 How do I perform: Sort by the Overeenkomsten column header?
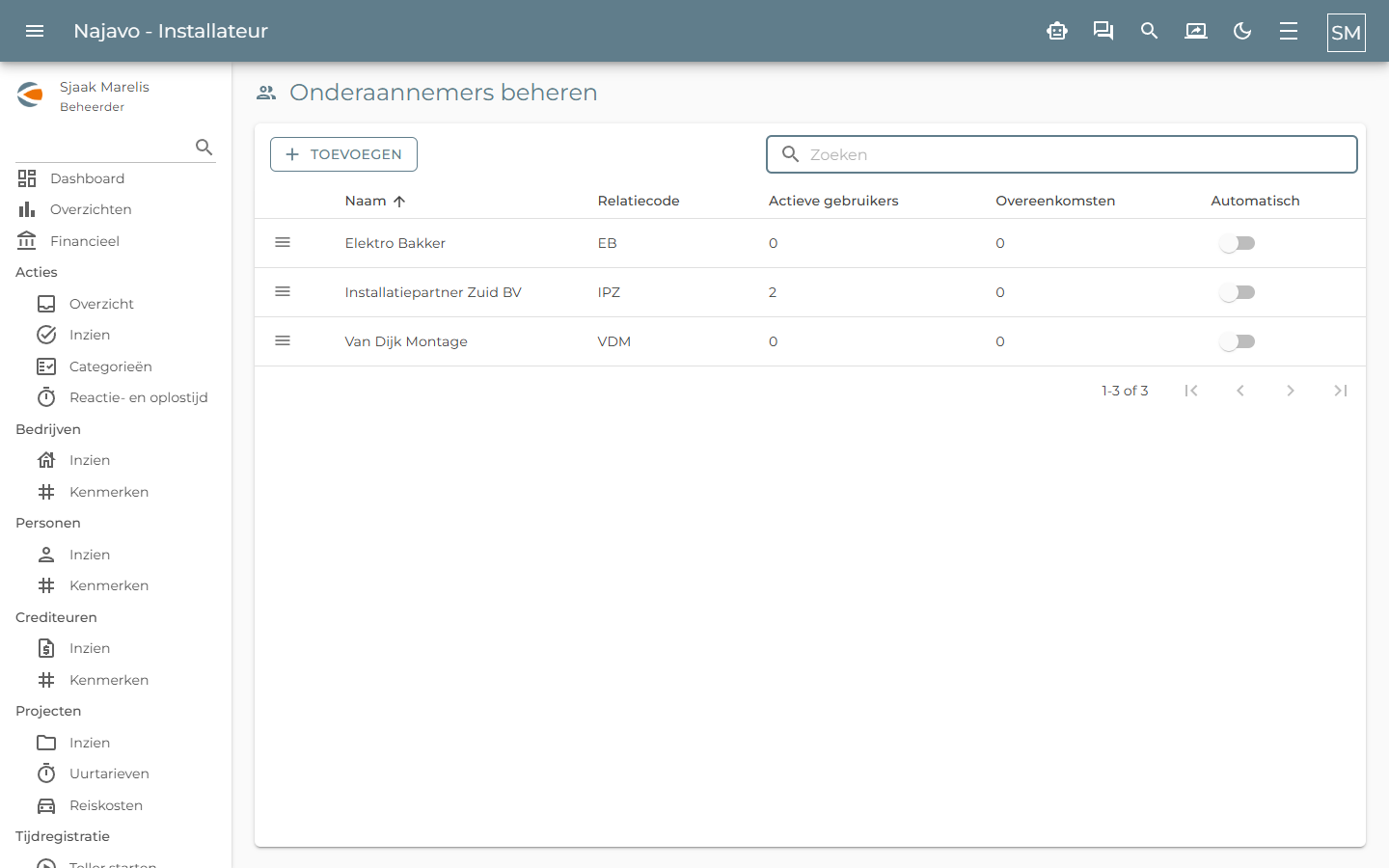click(x=1055, y=201)
